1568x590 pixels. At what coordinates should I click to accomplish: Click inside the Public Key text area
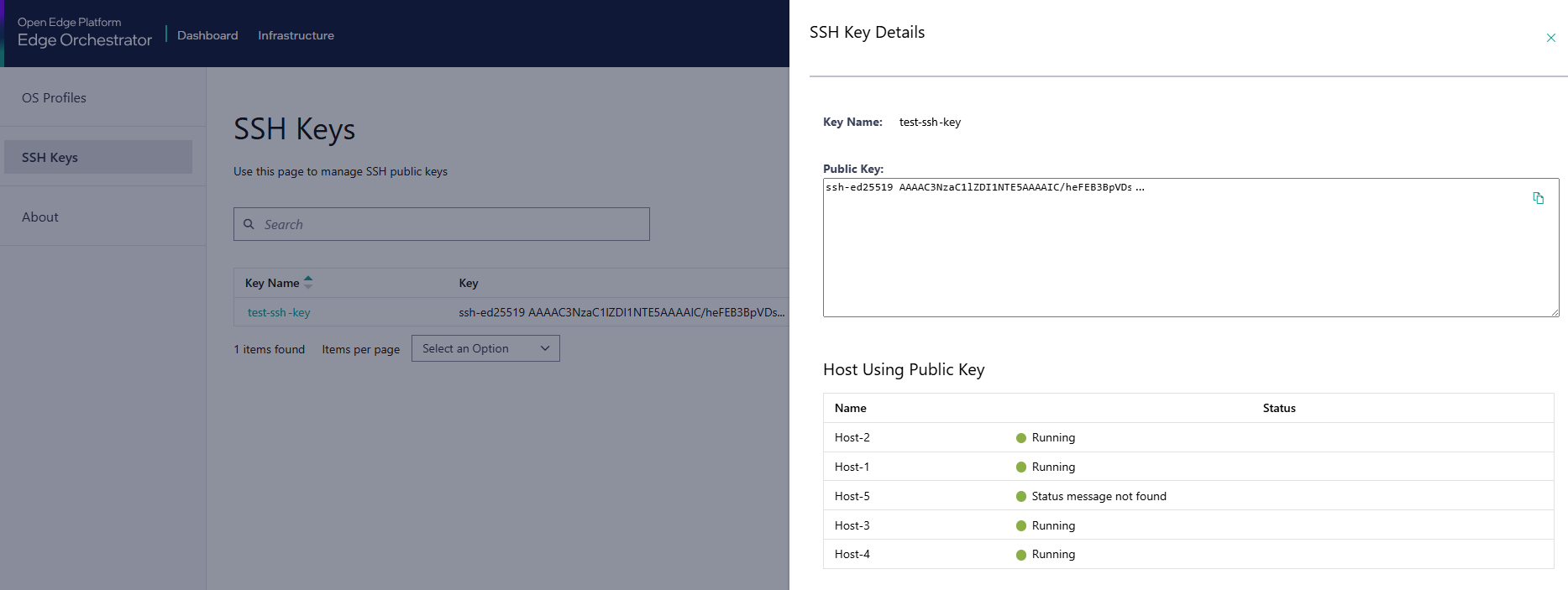(x=1176, y=252)
